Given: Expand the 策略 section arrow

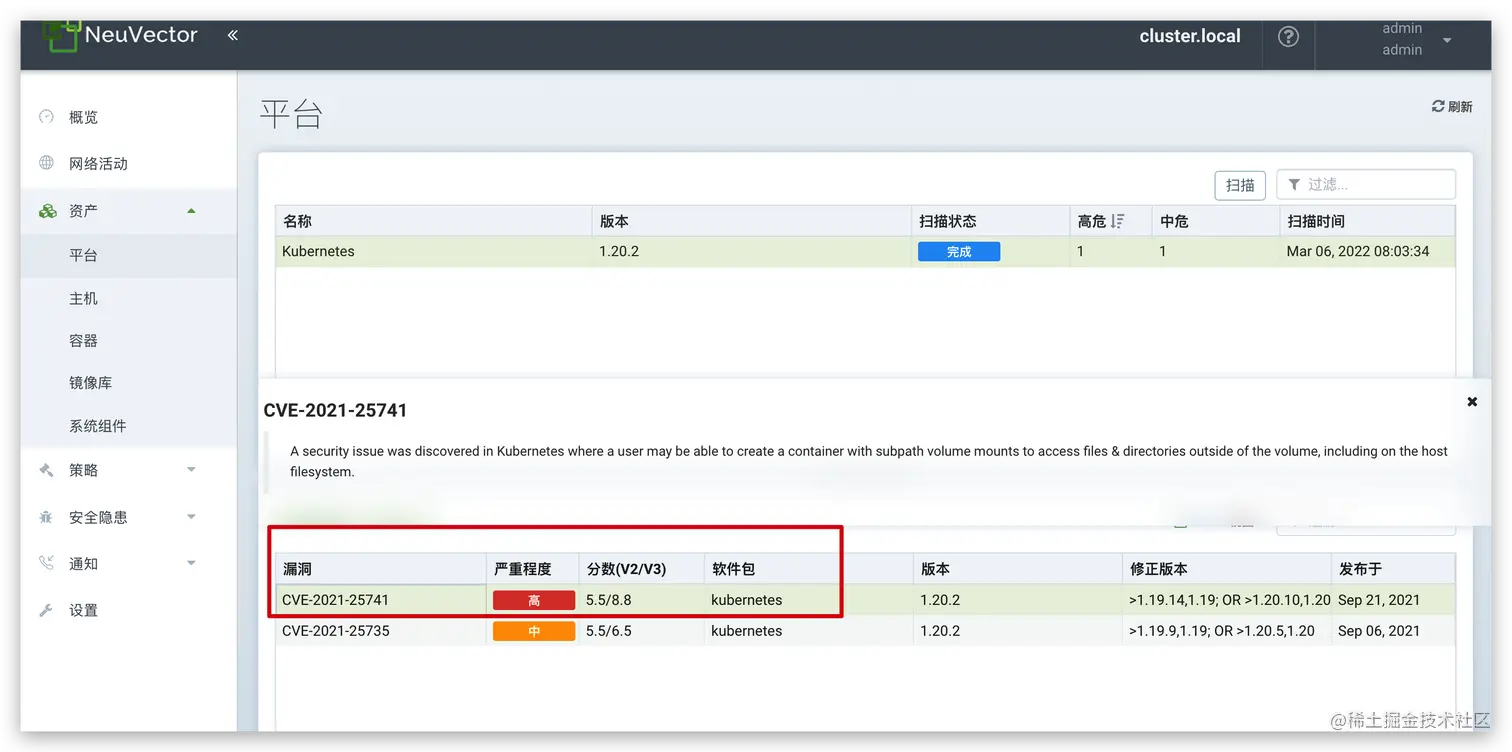Looking at the screenshot, I should (x=191, y=470).
